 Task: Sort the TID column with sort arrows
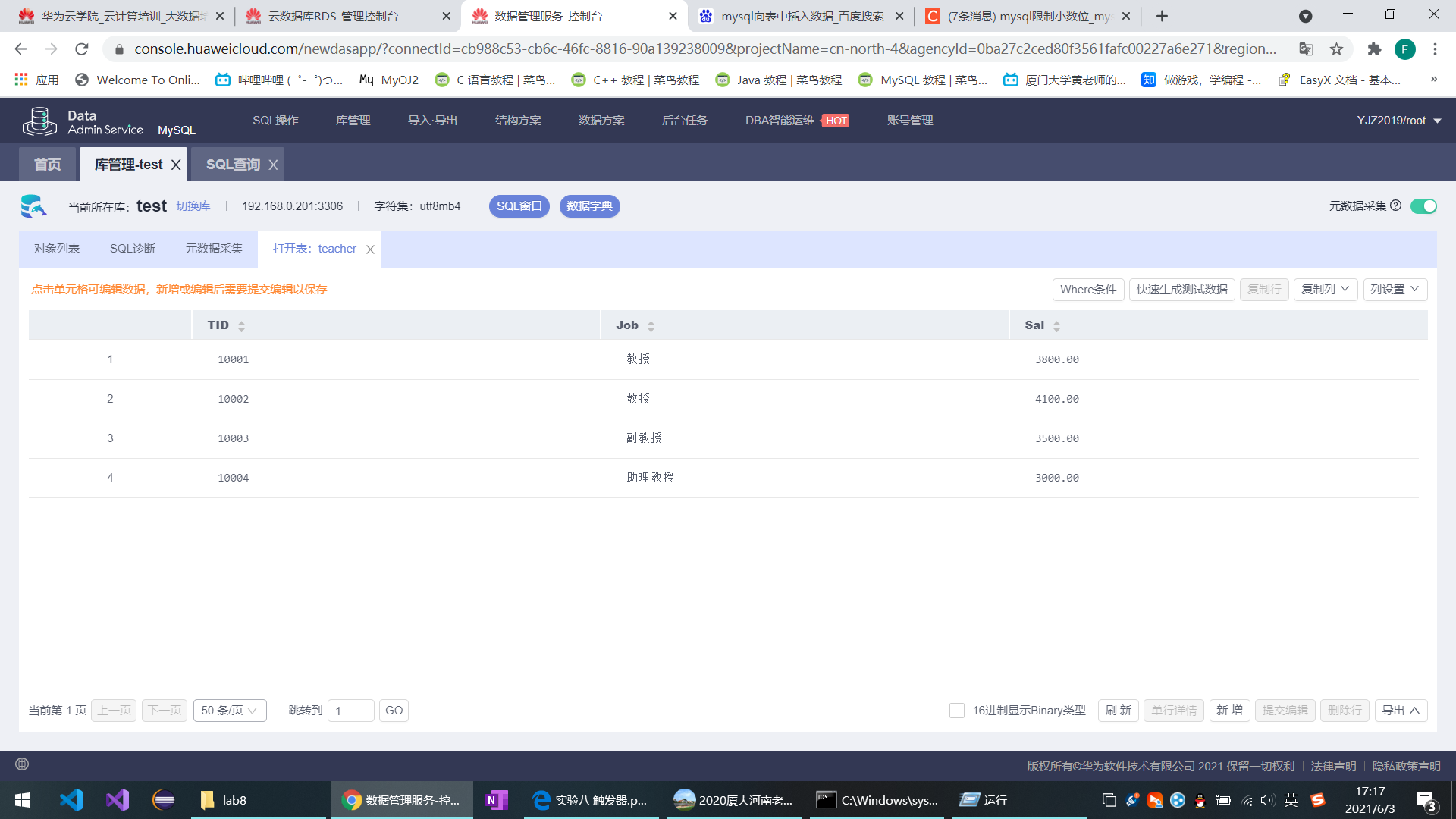tap(241, 326)
